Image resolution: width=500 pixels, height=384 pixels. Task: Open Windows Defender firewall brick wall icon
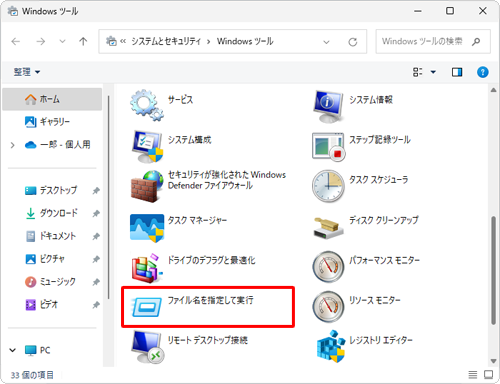click(x=147, y=186)
